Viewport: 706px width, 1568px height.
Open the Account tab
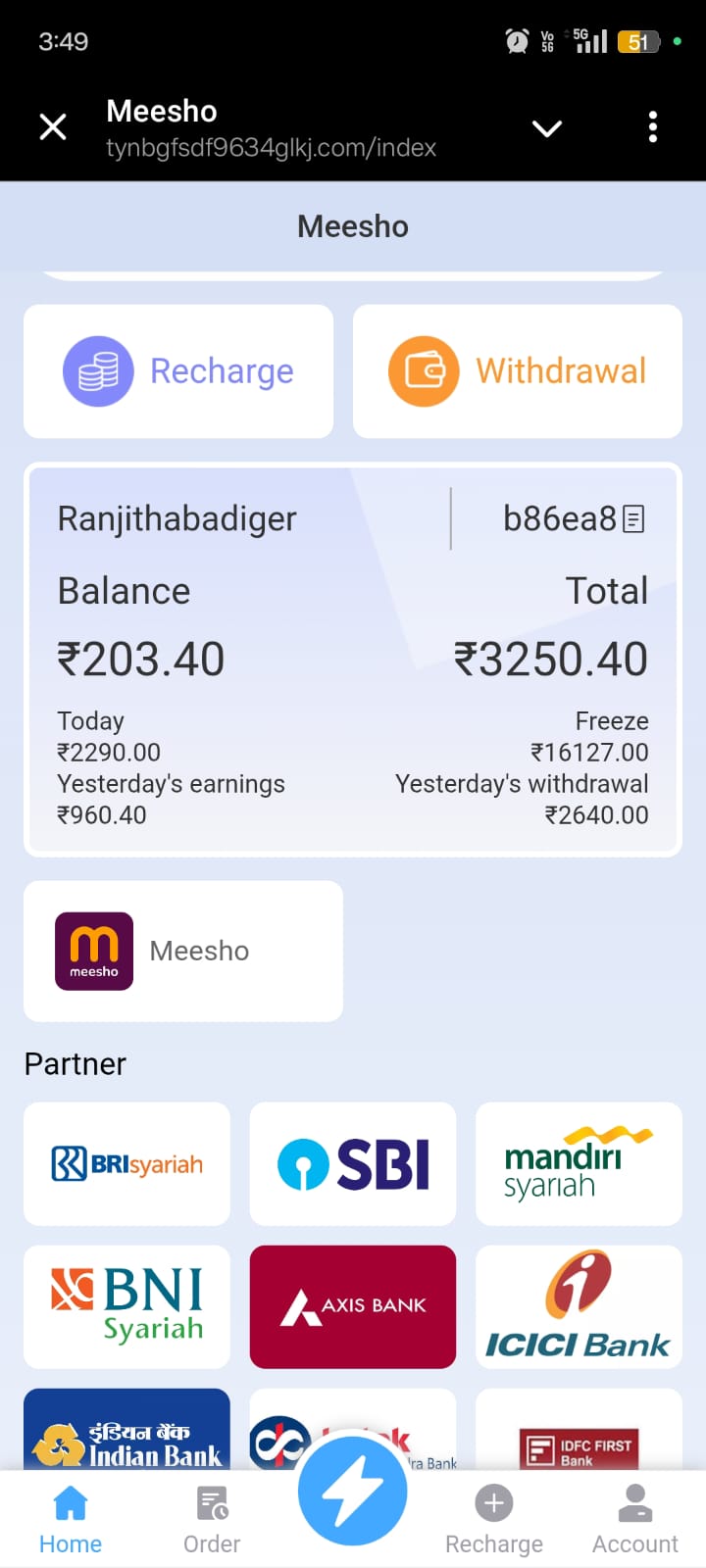pos(635,1519)
